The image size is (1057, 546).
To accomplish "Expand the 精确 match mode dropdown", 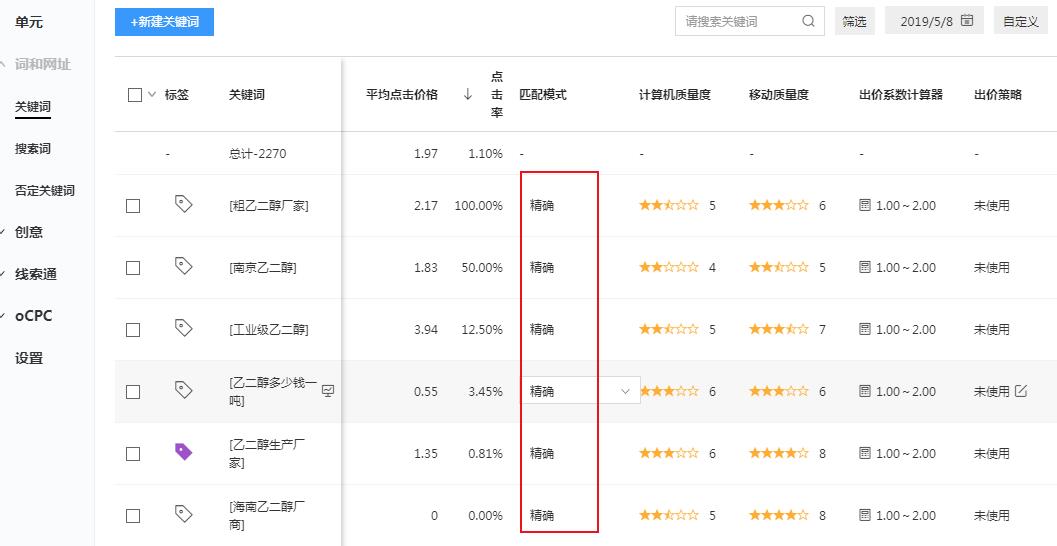I will pyautogui.click(x=626, y=391).
